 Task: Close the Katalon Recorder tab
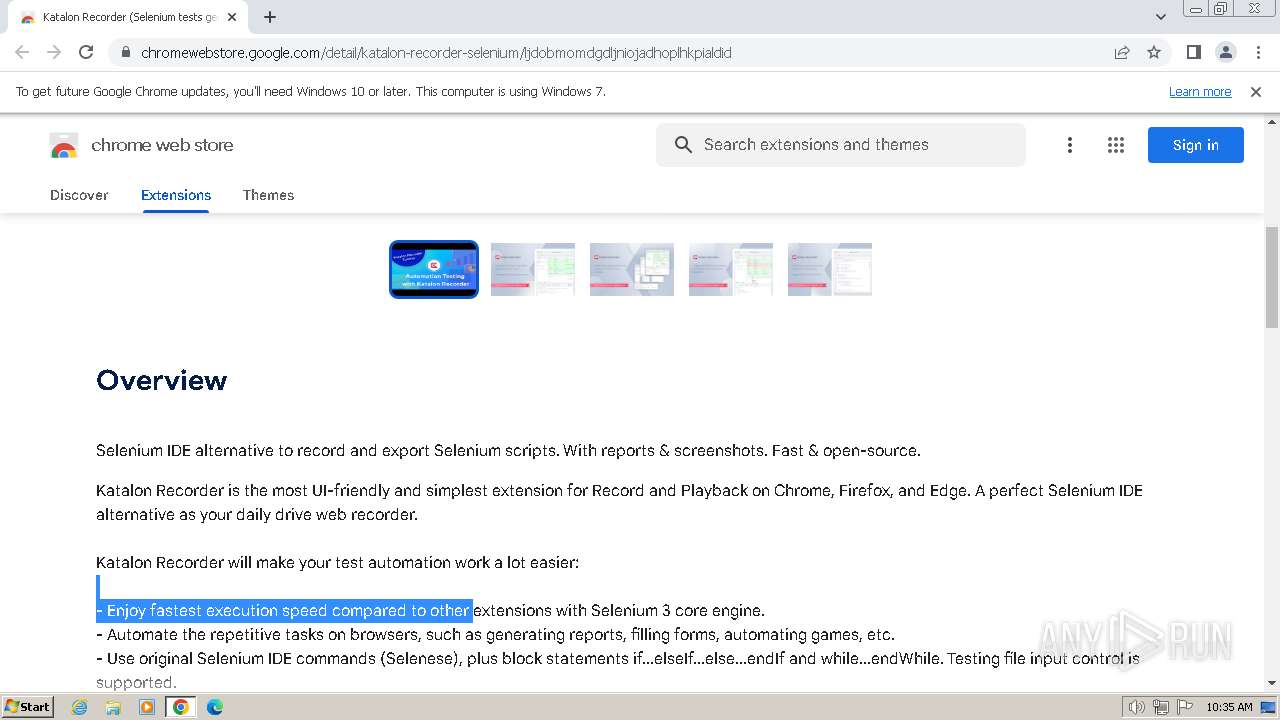point(232,17)
